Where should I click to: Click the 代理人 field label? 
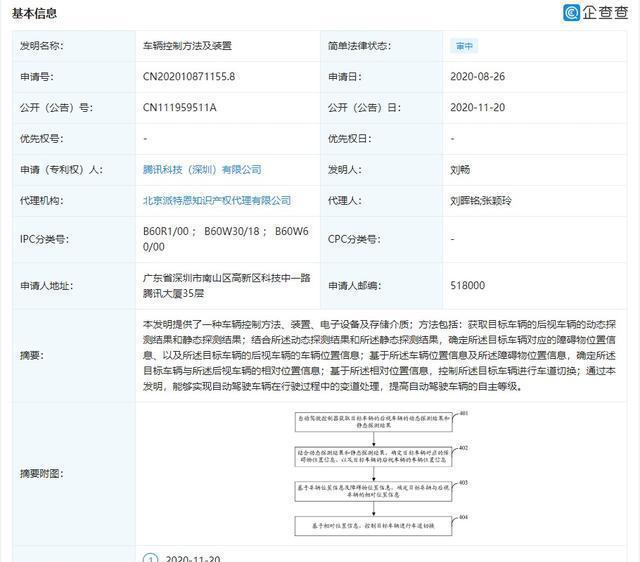(344, 200)
